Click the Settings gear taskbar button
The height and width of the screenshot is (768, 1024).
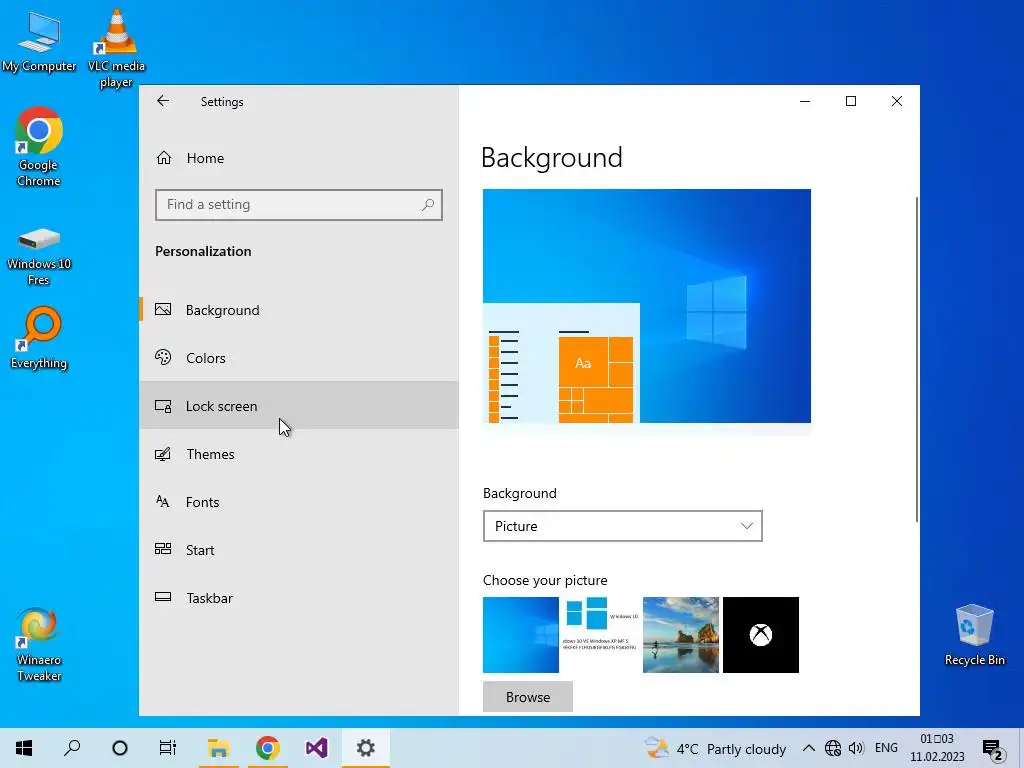pos(366,748)
